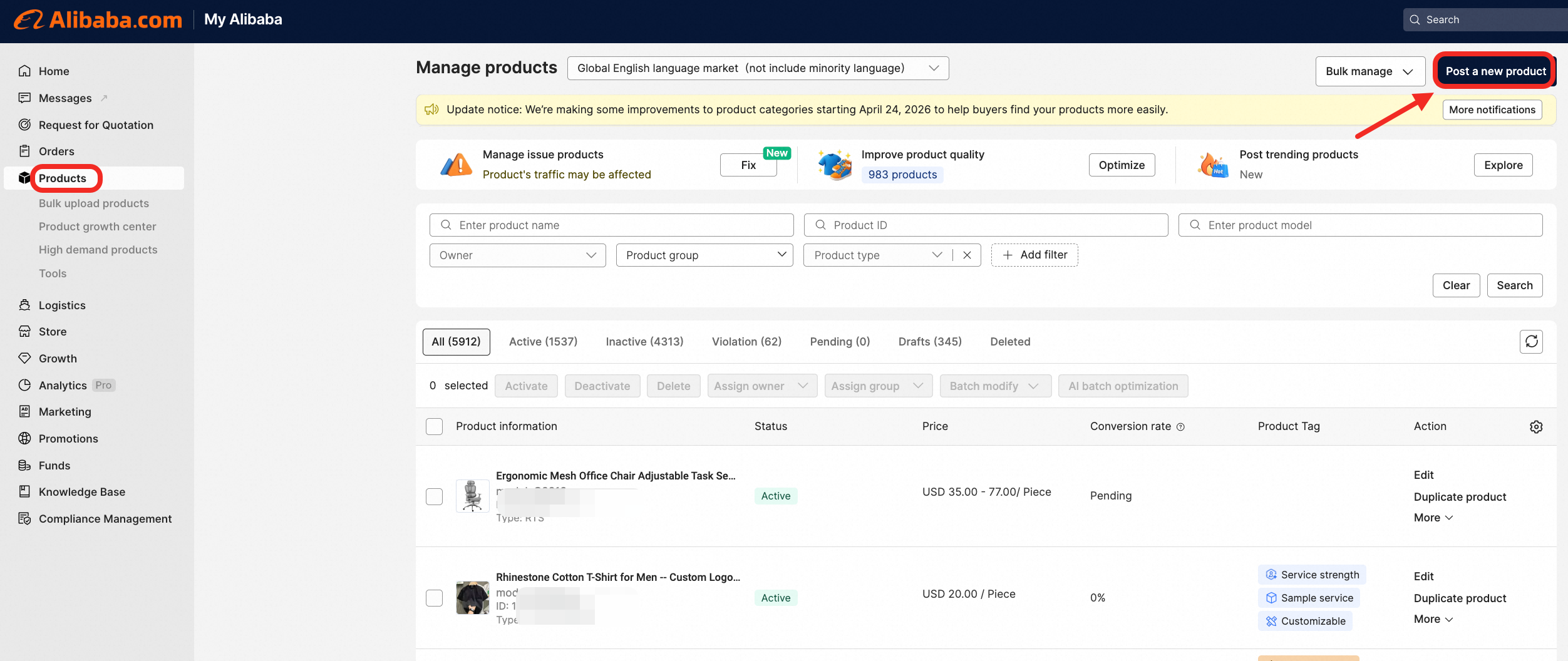Click the refresh icon beside product tabs

(x=1531, y=342)
